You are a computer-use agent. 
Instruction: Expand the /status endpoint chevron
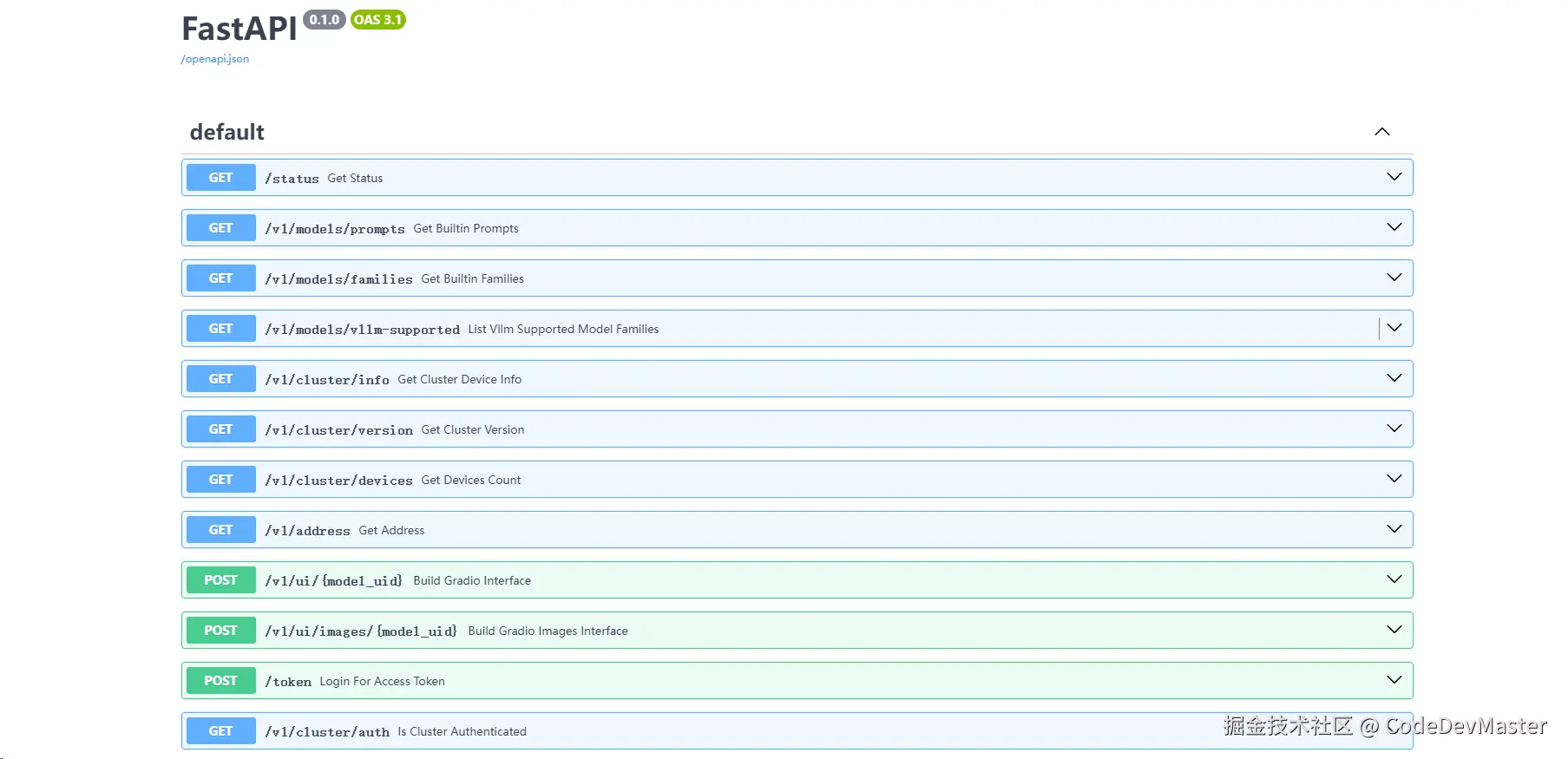pos(1394,177)
